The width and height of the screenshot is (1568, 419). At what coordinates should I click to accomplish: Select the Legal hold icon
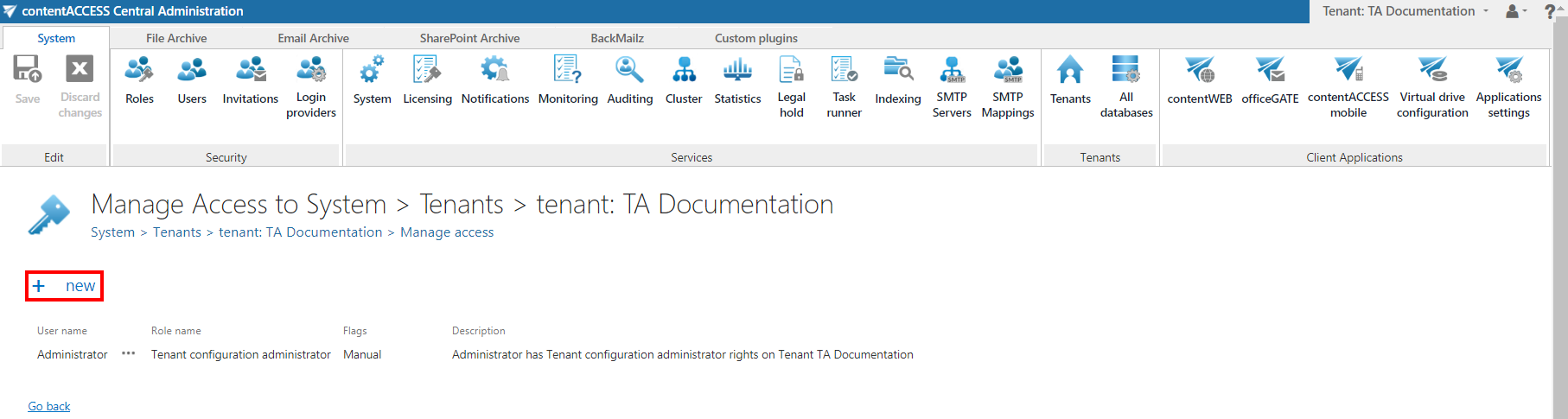[x=791, y=86]
